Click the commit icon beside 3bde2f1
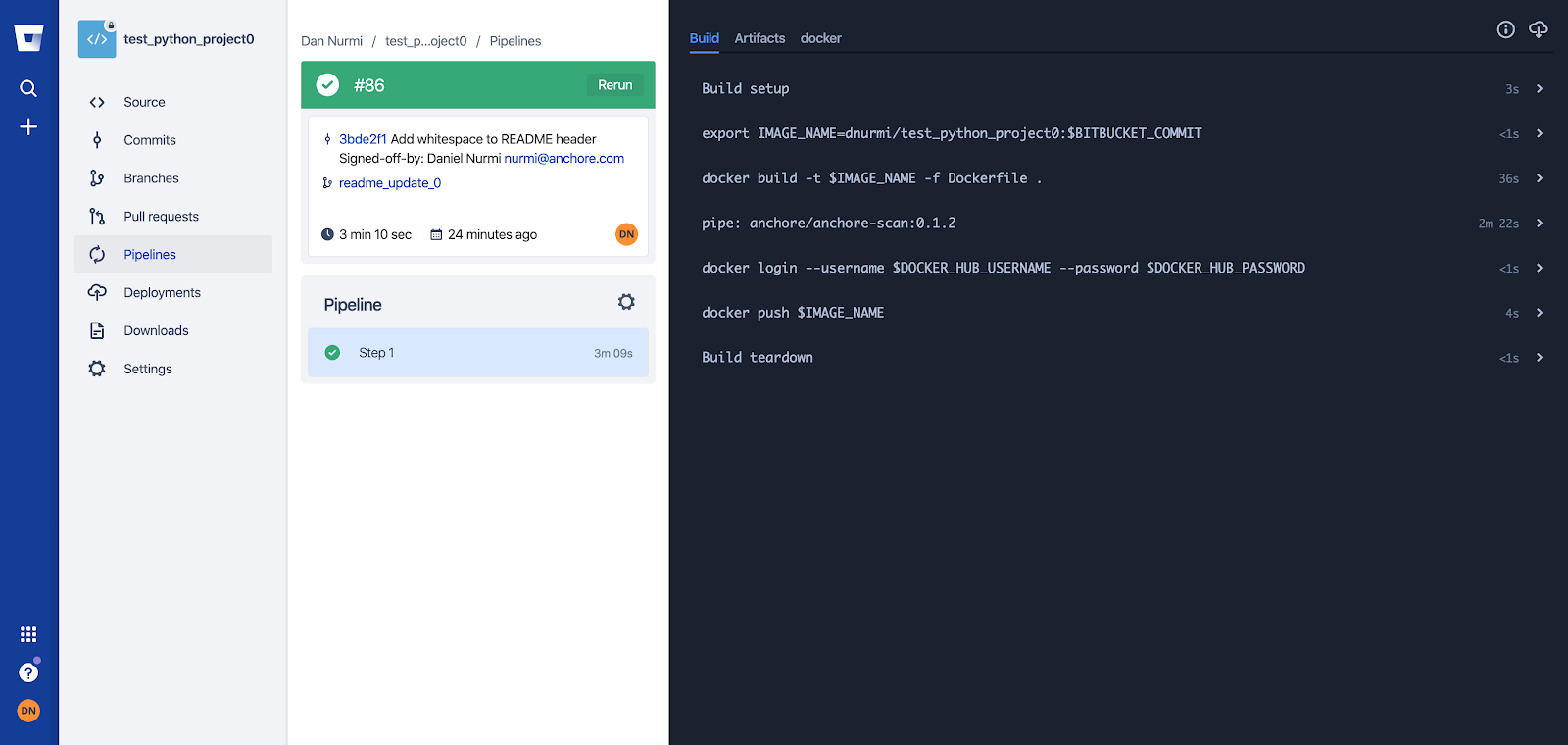1568x745 pixels. click(327, 139)
